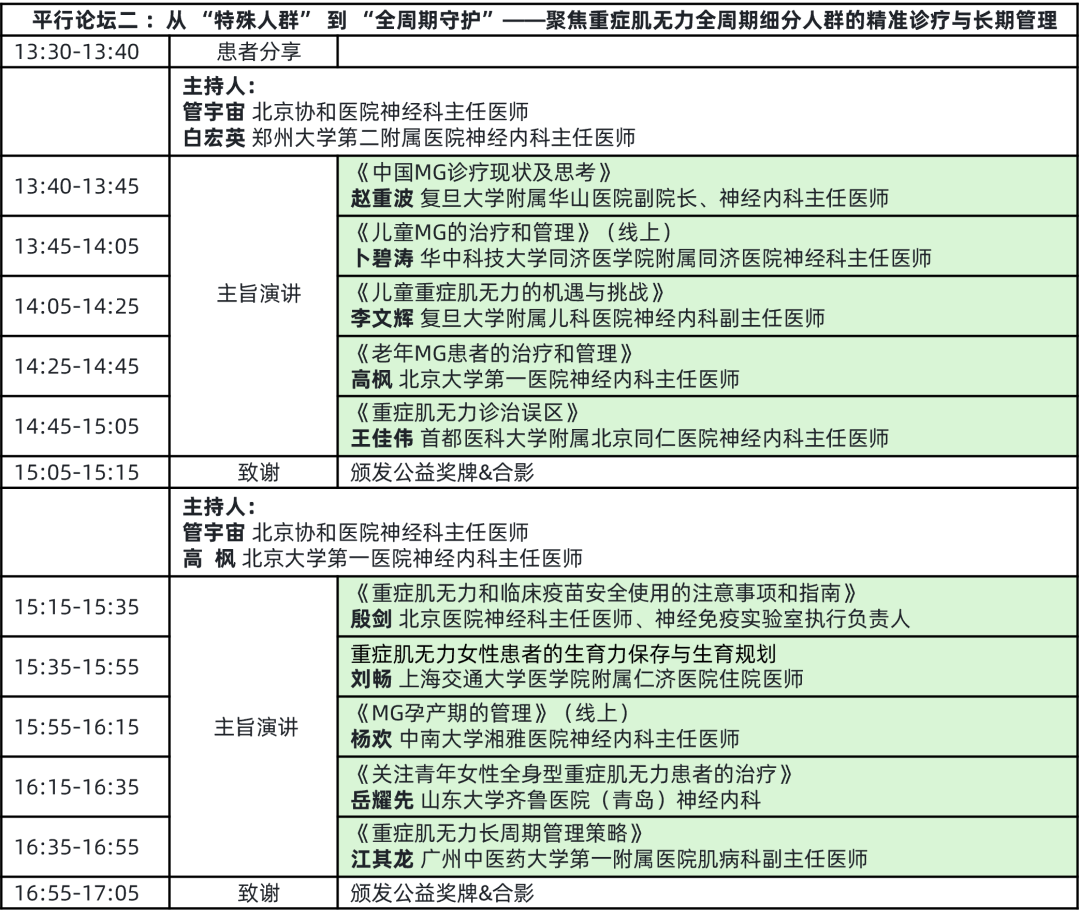Click talk title《儿童重症肌无力的机遇与挑战》
Image resolution: width=1080 pixels, height=918 pixels.
tap(508, 292)
